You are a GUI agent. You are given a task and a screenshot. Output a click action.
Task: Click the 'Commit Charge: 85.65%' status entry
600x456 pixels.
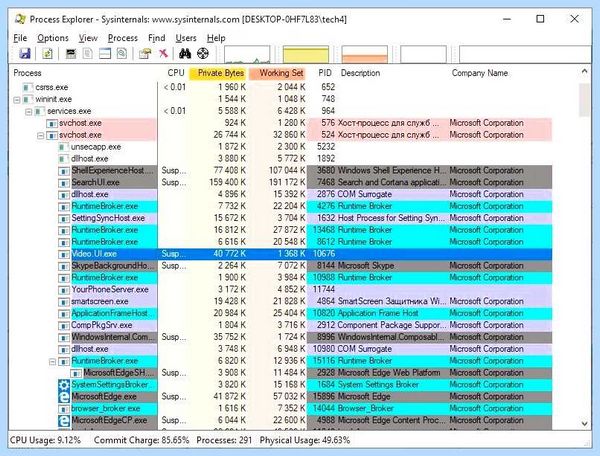click(141, 440)
